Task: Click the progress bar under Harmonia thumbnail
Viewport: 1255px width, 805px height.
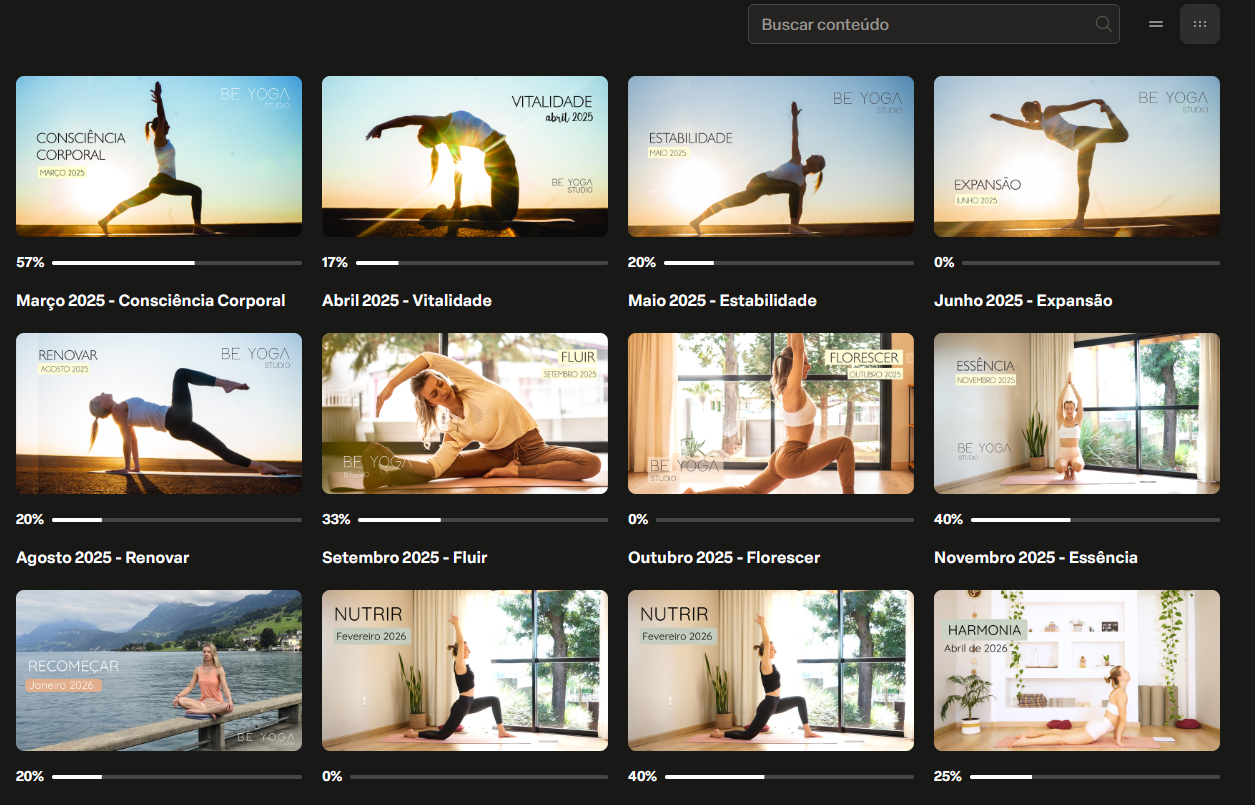Action: 1095,777
